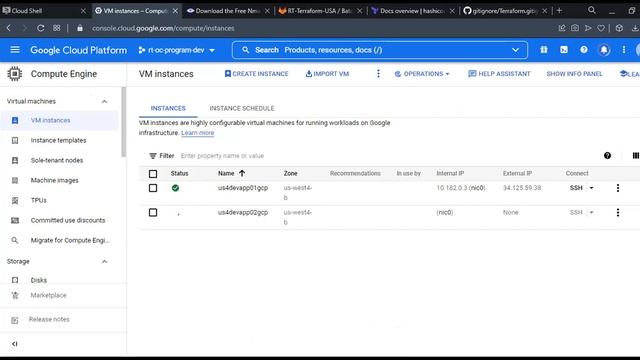Open Machine images in sidebar

pyautogui.click(x=54, y=180)
